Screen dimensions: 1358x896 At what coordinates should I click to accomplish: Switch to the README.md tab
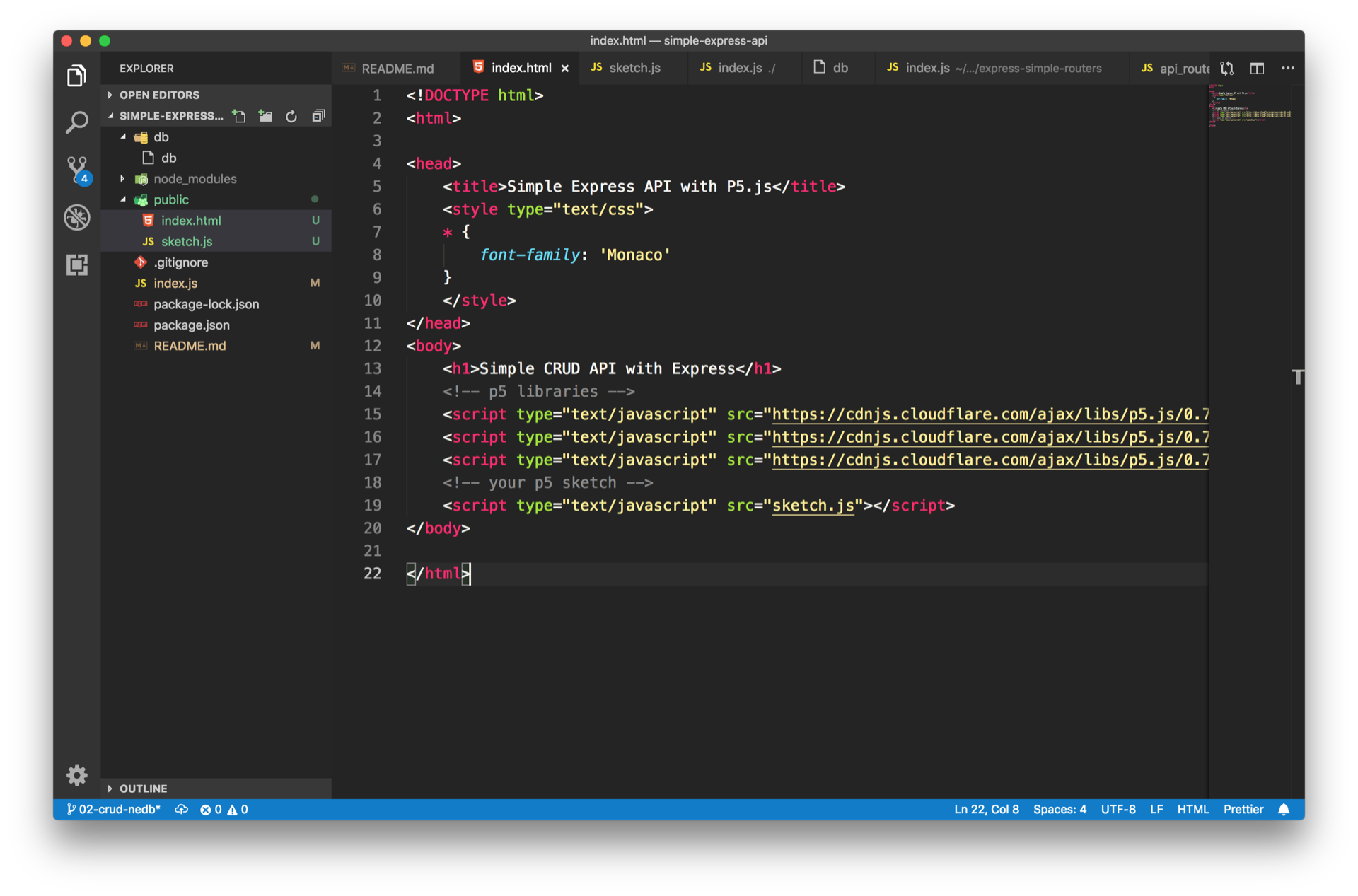click(397, 68)
